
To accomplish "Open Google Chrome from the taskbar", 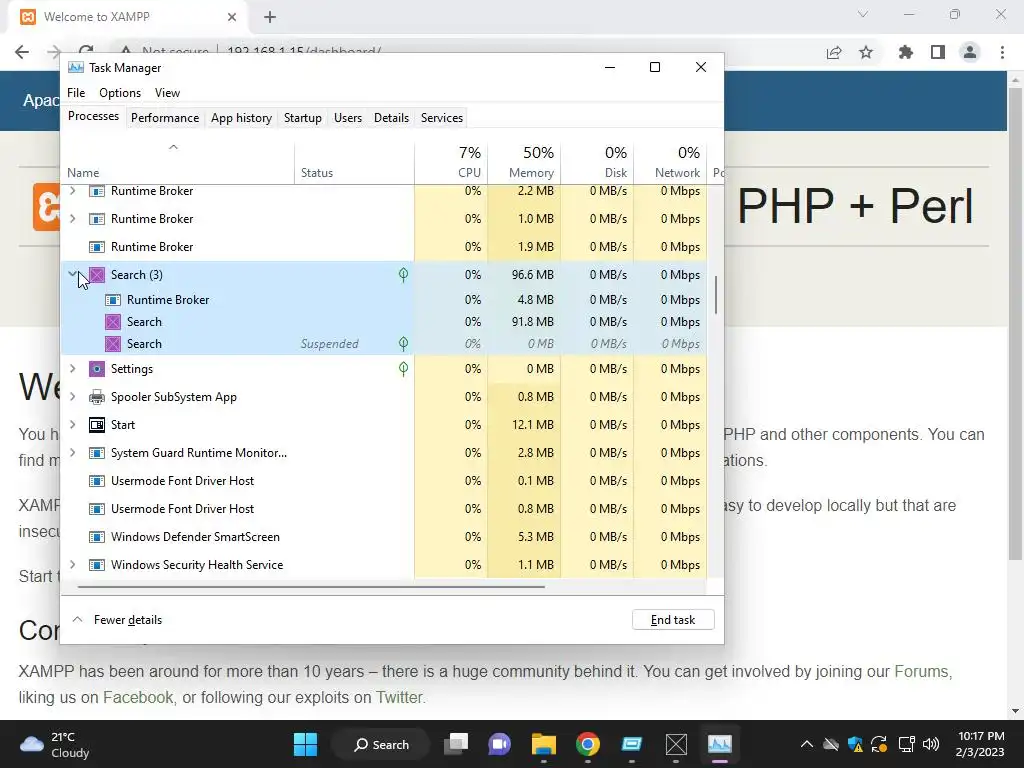I will click(x=588, y=744).
